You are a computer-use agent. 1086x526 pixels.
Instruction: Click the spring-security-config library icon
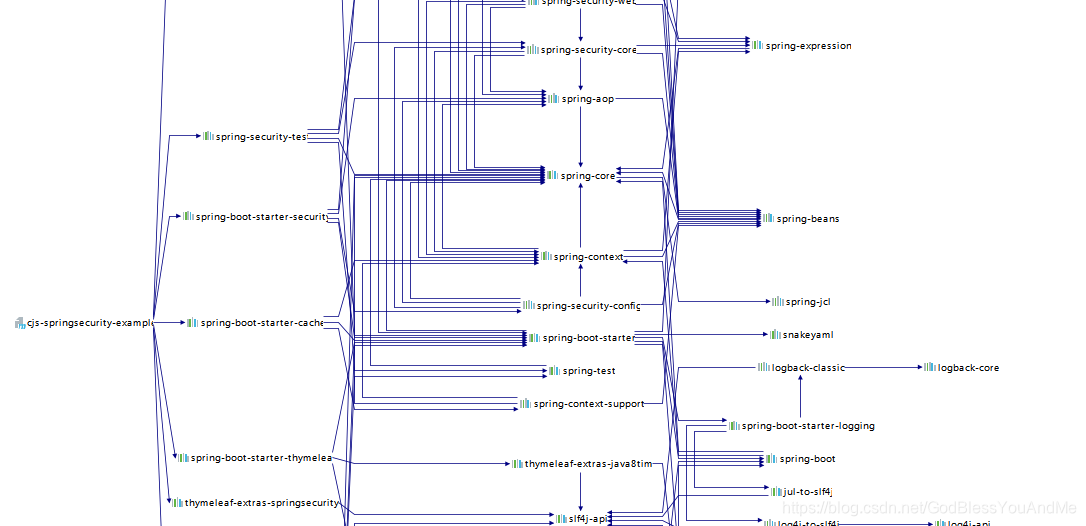[x=528, y=306]
